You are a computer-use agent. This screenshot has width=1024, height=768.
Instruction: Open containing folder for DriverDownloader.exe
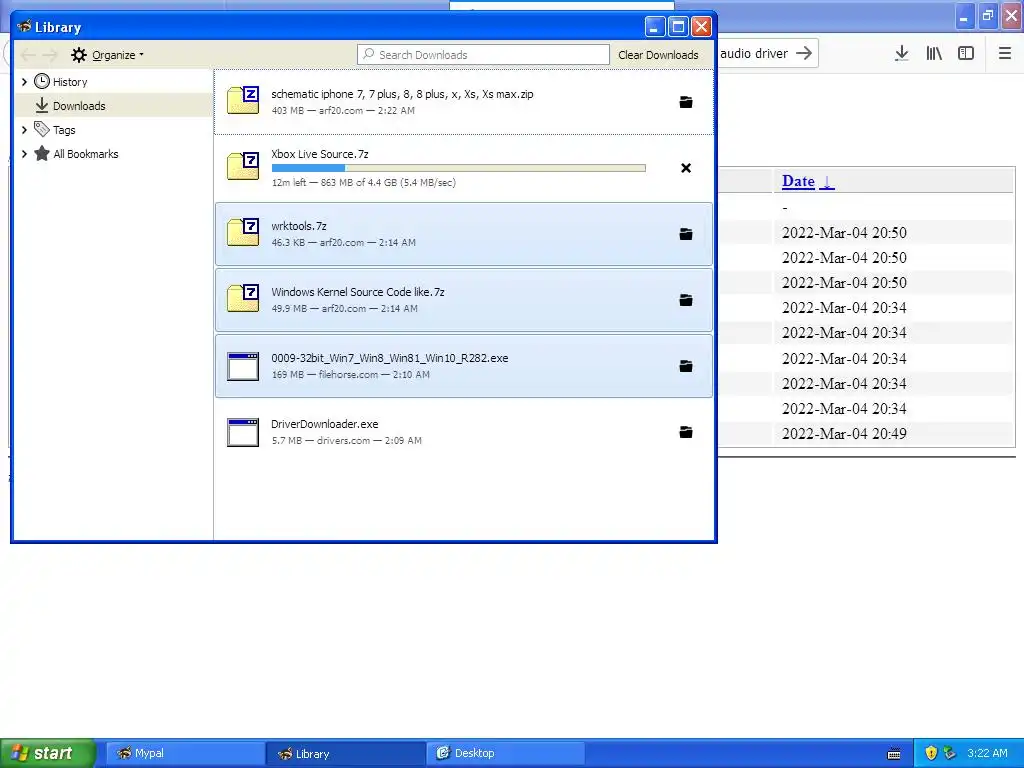(x=686, y=432)
